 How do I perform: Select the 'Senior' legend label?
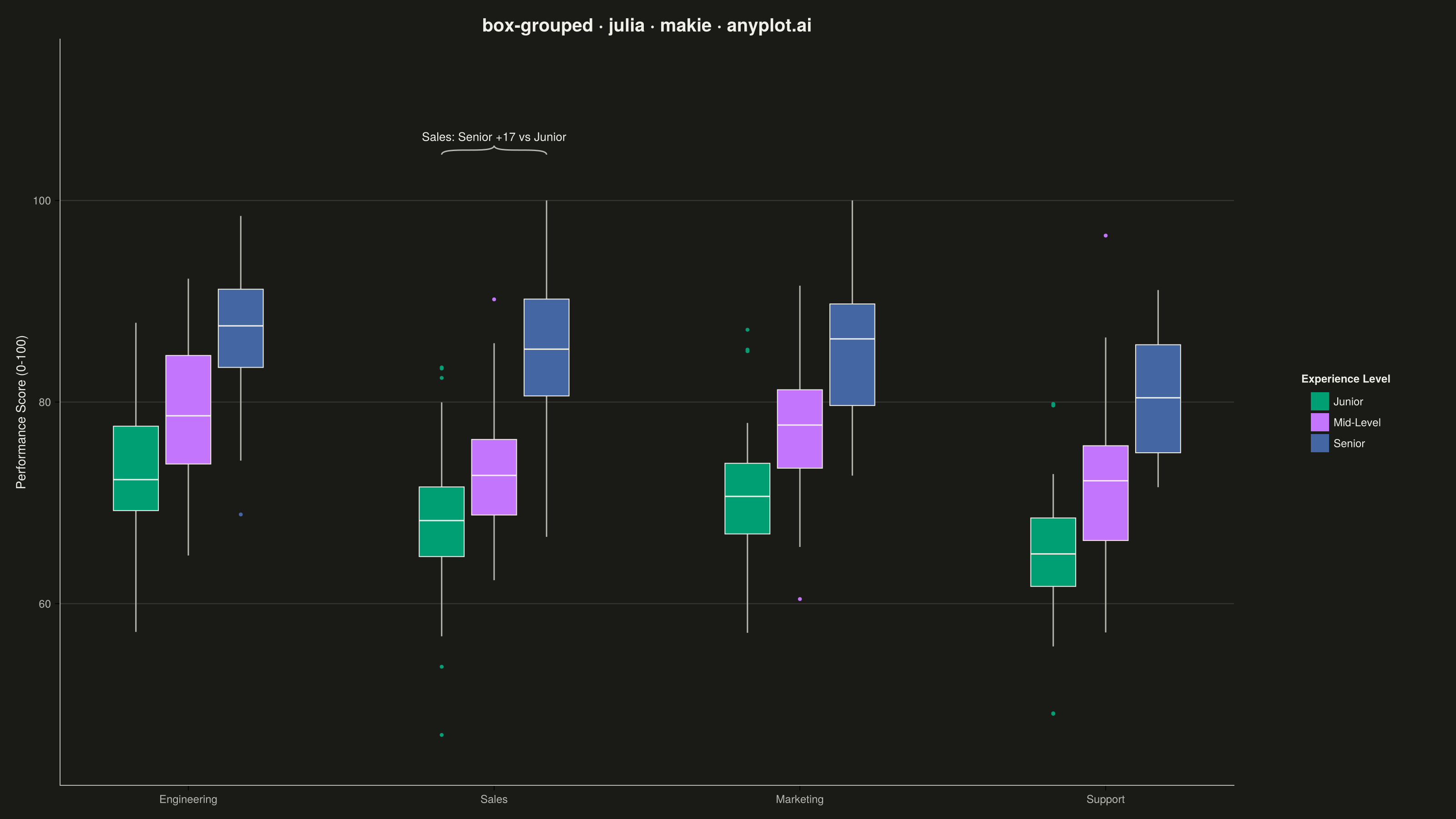click(1349, 444)
